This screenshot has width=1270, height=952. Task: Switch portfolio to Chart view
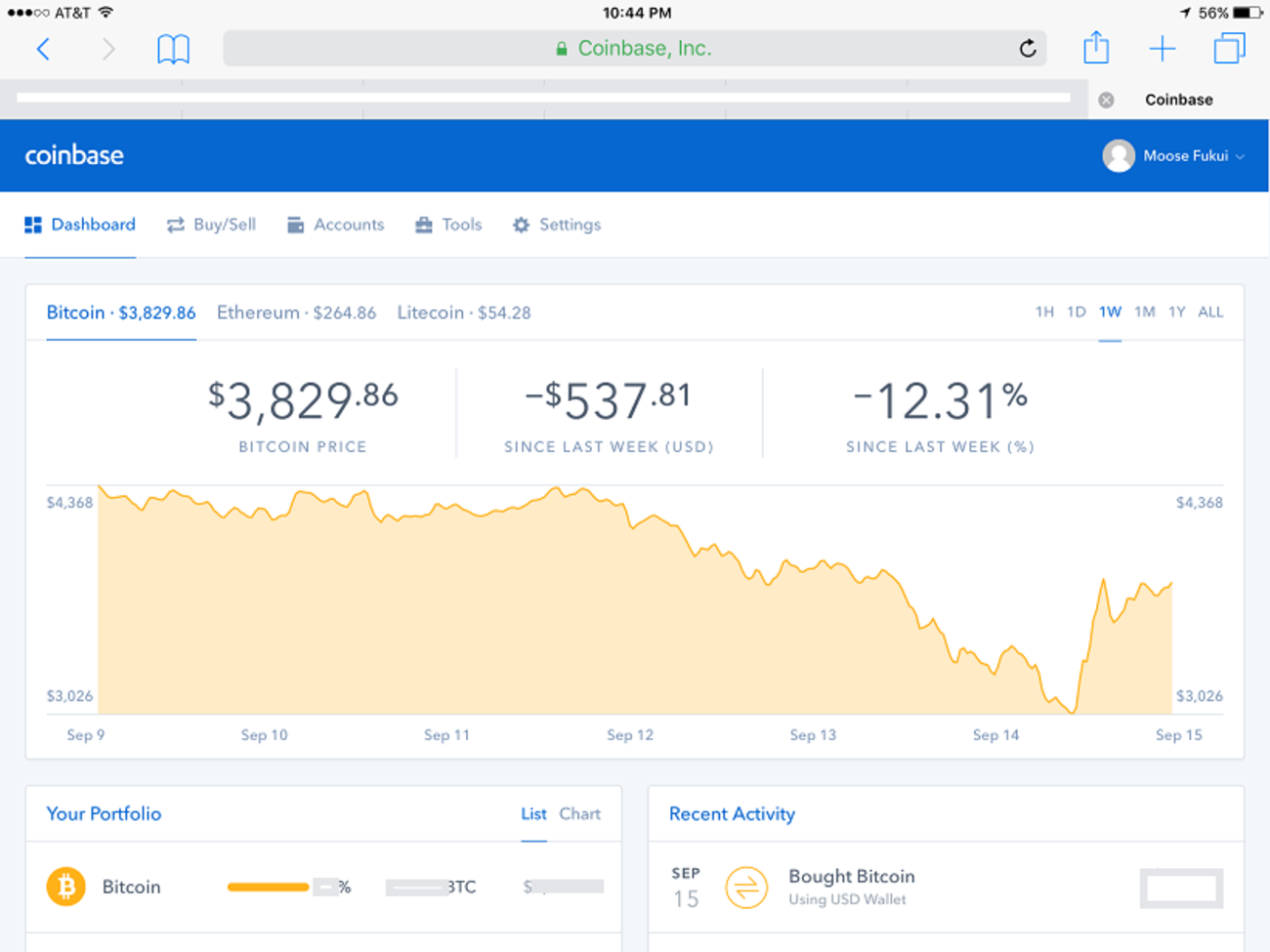coord(580,812)
